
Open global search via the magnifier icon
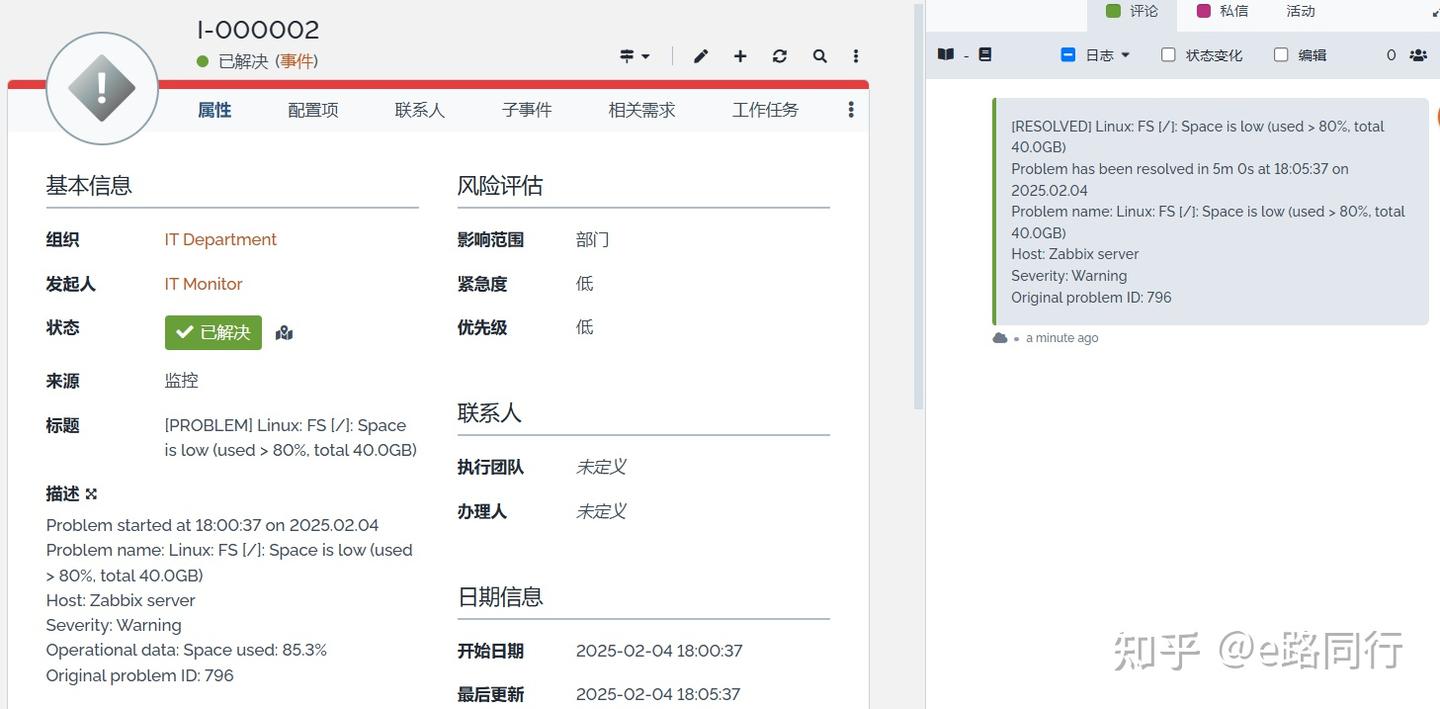[x=819, y=56]
